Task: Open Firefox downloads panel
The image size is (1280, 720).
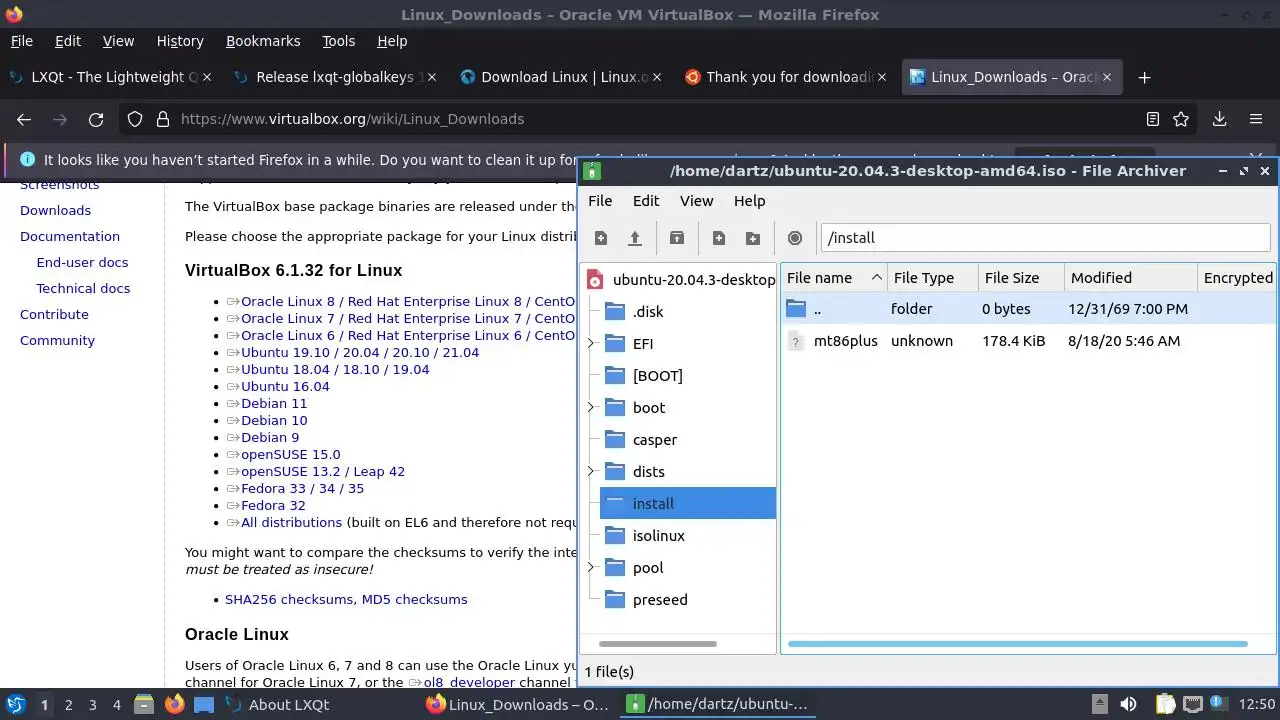Action: (x=1220, y=119)
